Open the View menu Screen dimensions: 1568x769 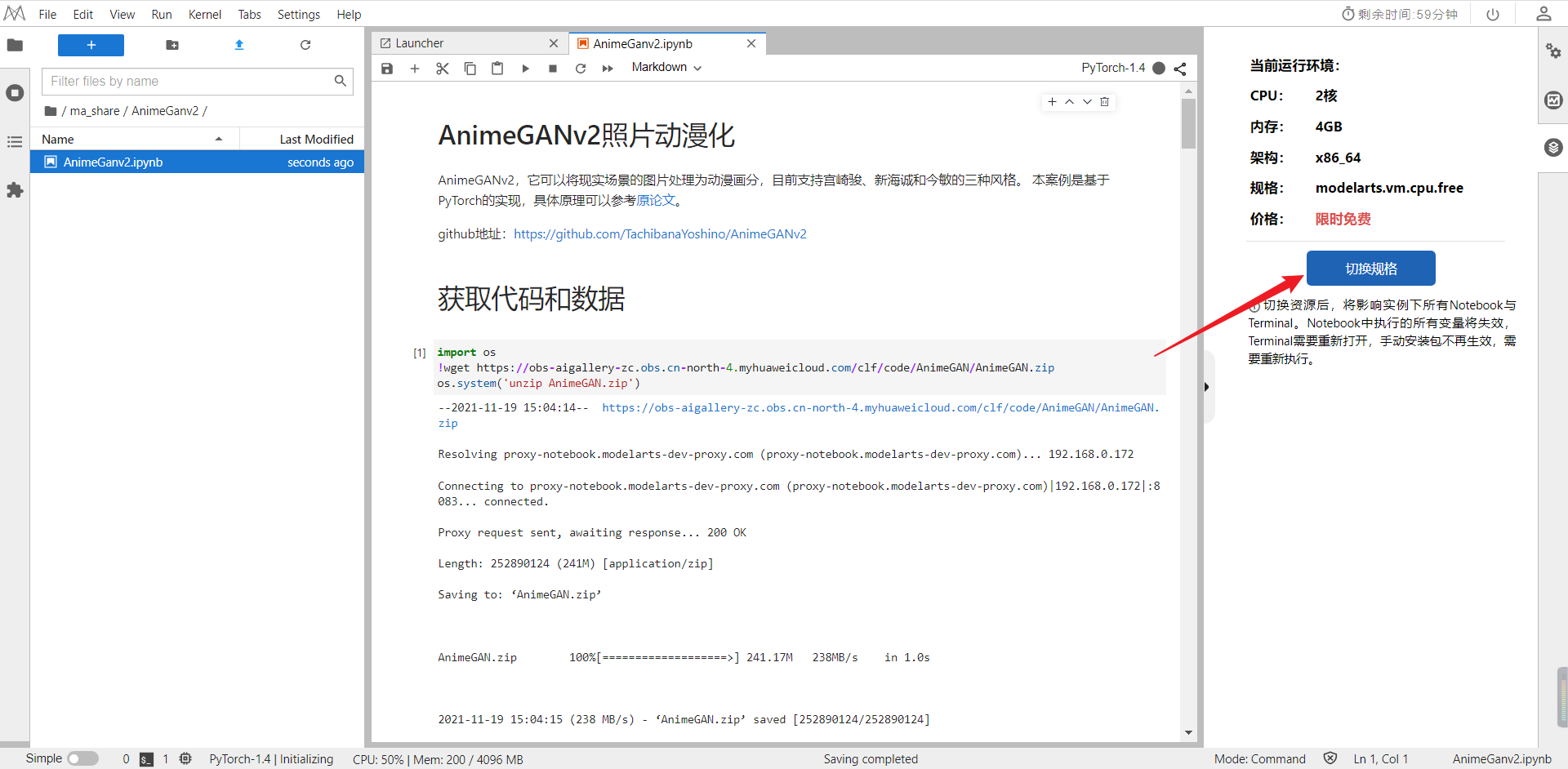pos(122,15)
